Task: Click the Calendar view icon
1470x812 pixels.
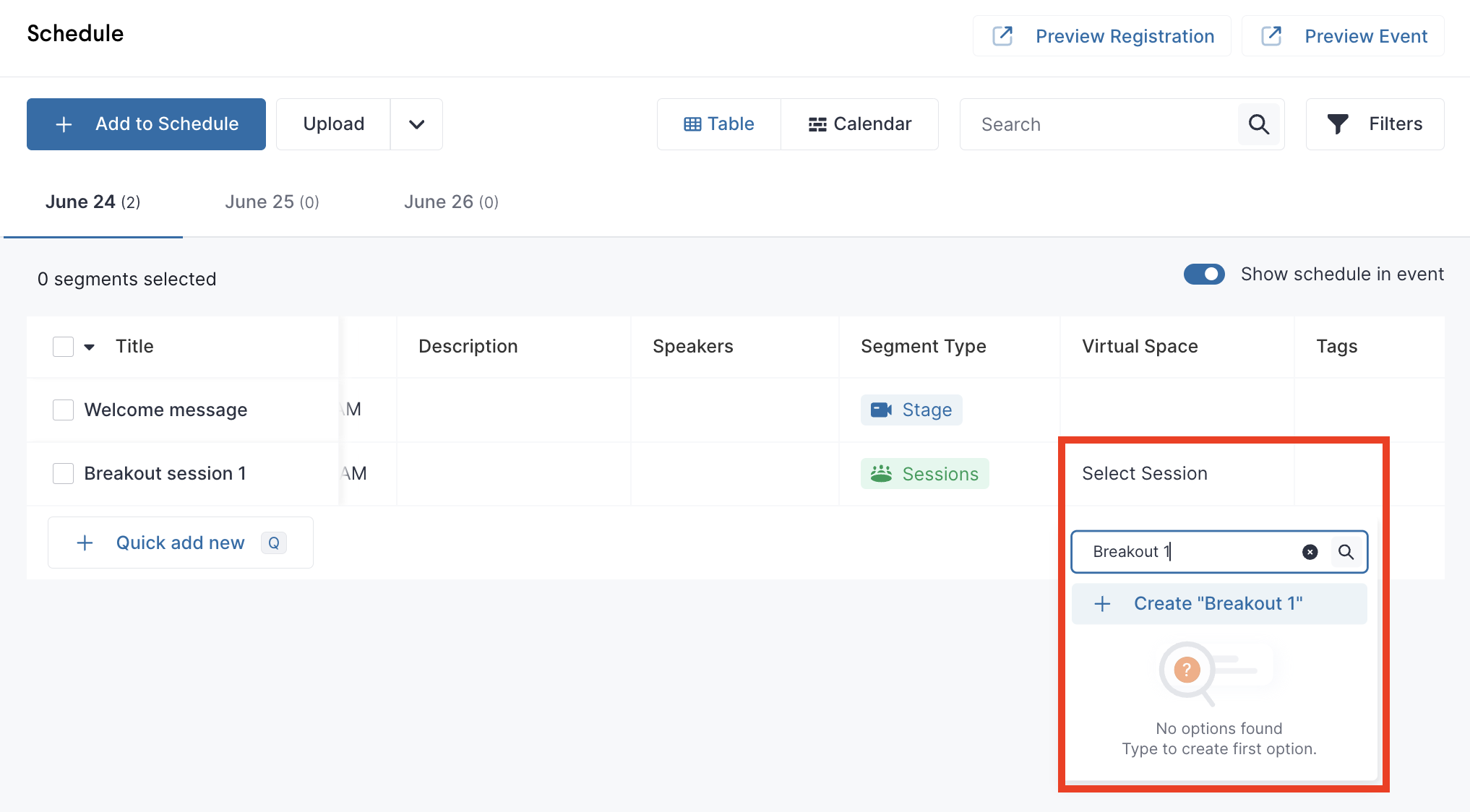Action: click(817, 124)
